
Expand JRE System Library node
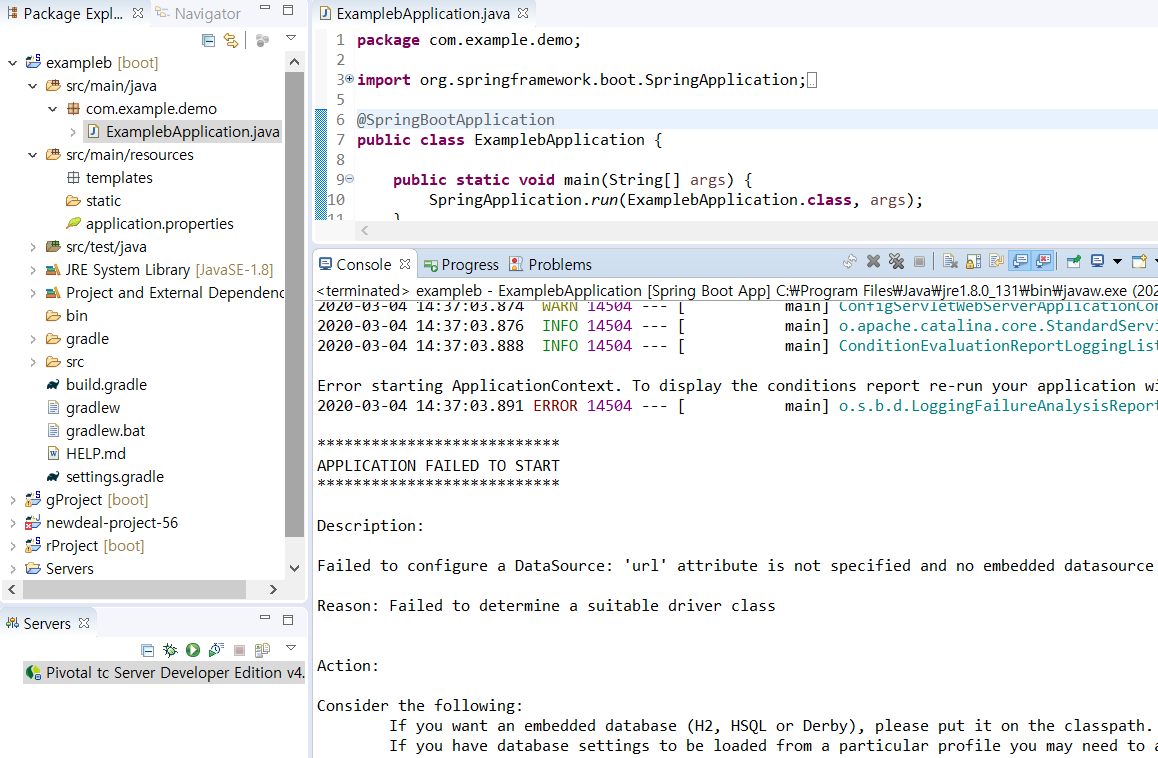point(32,270)
